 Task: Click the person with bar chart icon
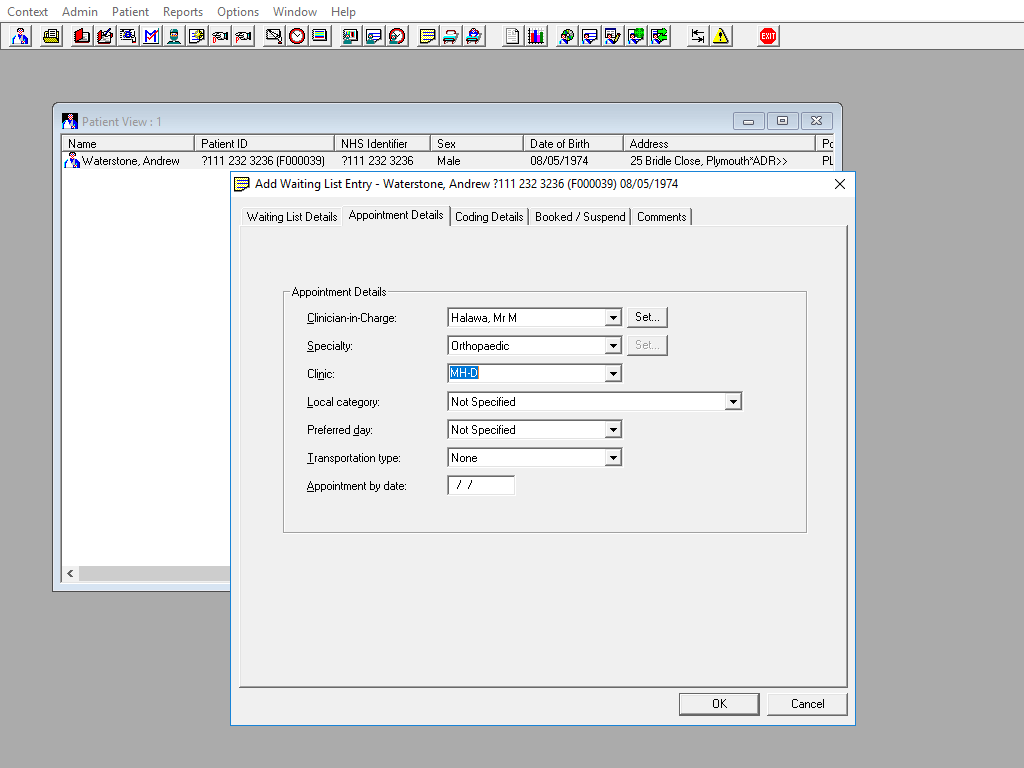(350, 36)
